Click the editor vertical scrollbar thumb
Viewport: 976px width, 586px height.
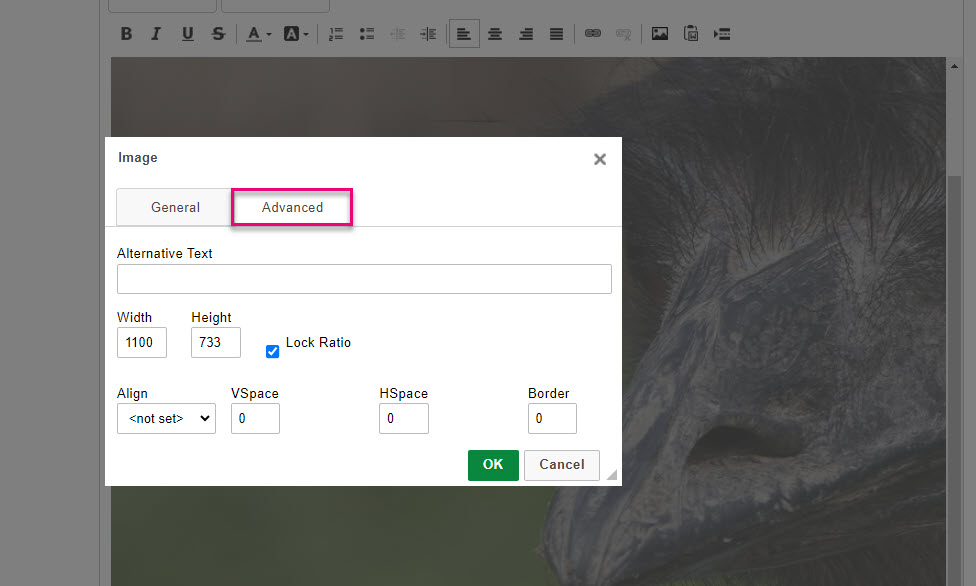coord(954,380)
